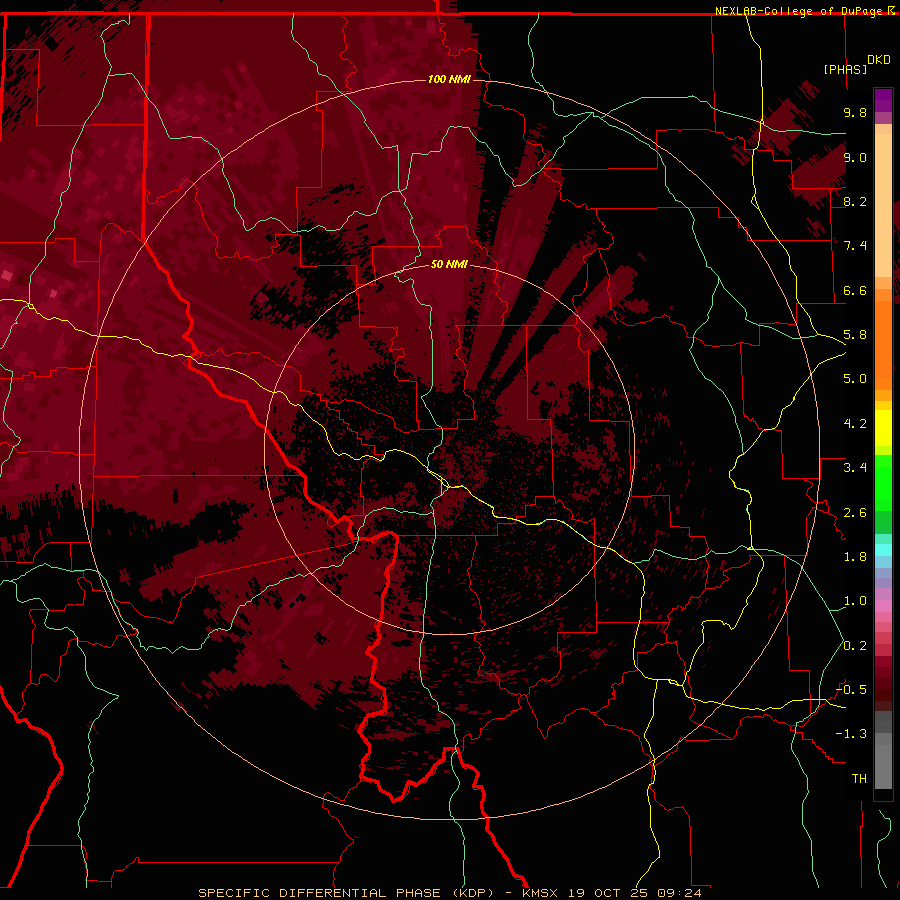Click the 6.6 value on the color scale
Screen dimensions: 900x900
(855, 290)
